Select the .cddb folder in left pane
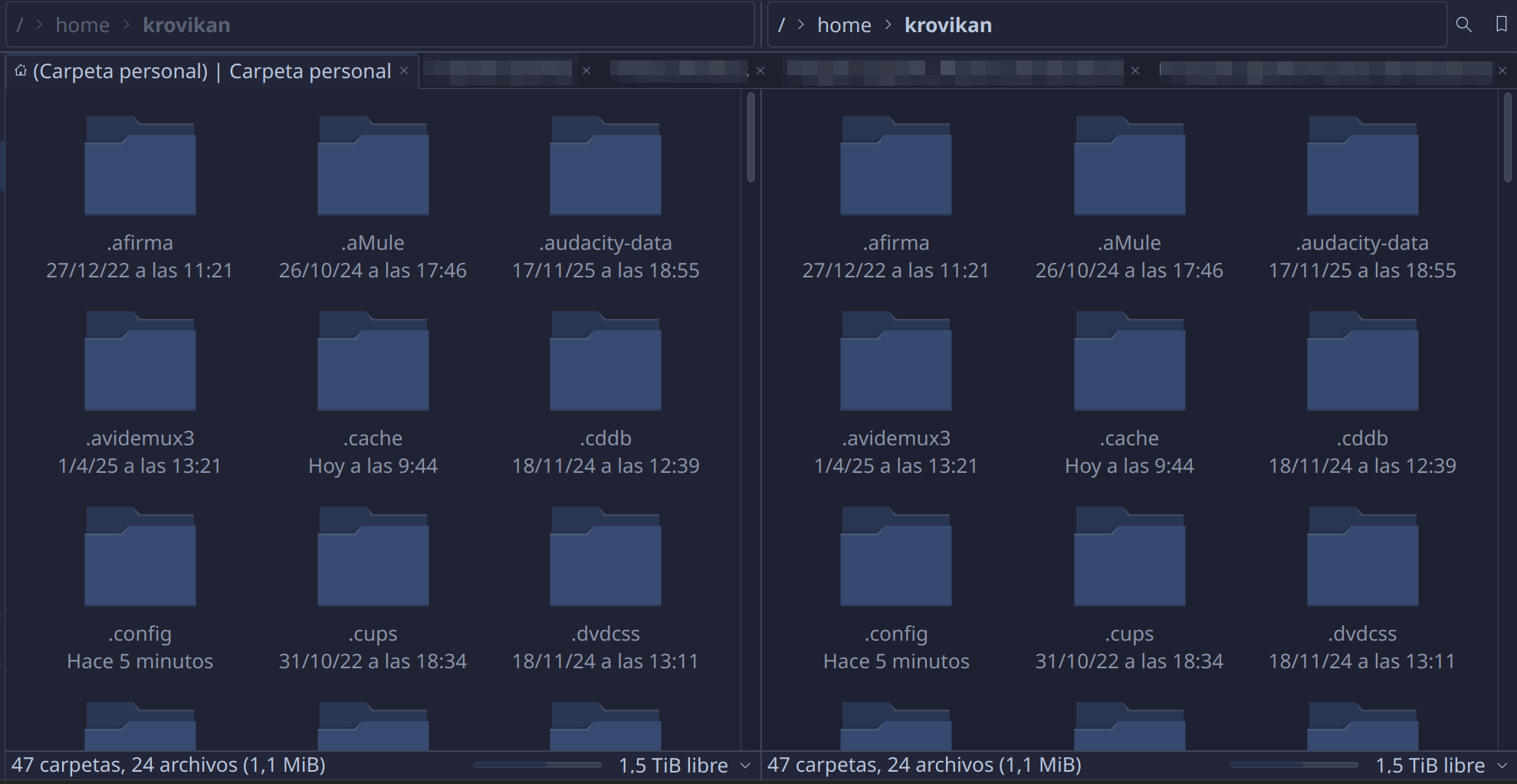1517x784 pixels. tap(605, 362)
